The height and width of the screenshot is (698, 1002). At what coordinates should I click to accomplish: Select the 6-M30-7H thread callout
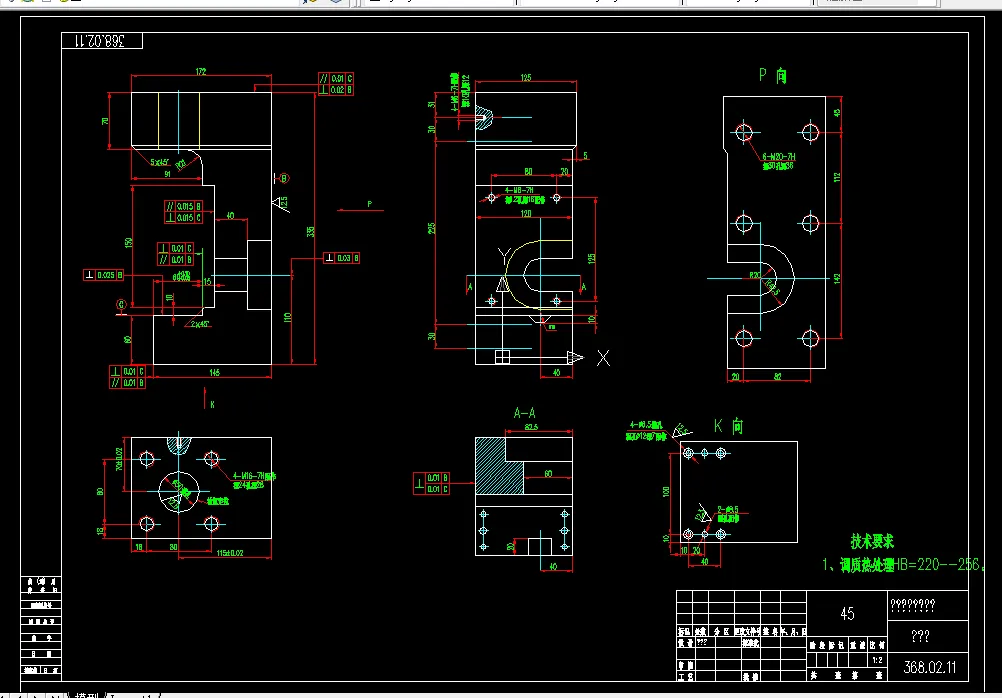tap(778, 157)
